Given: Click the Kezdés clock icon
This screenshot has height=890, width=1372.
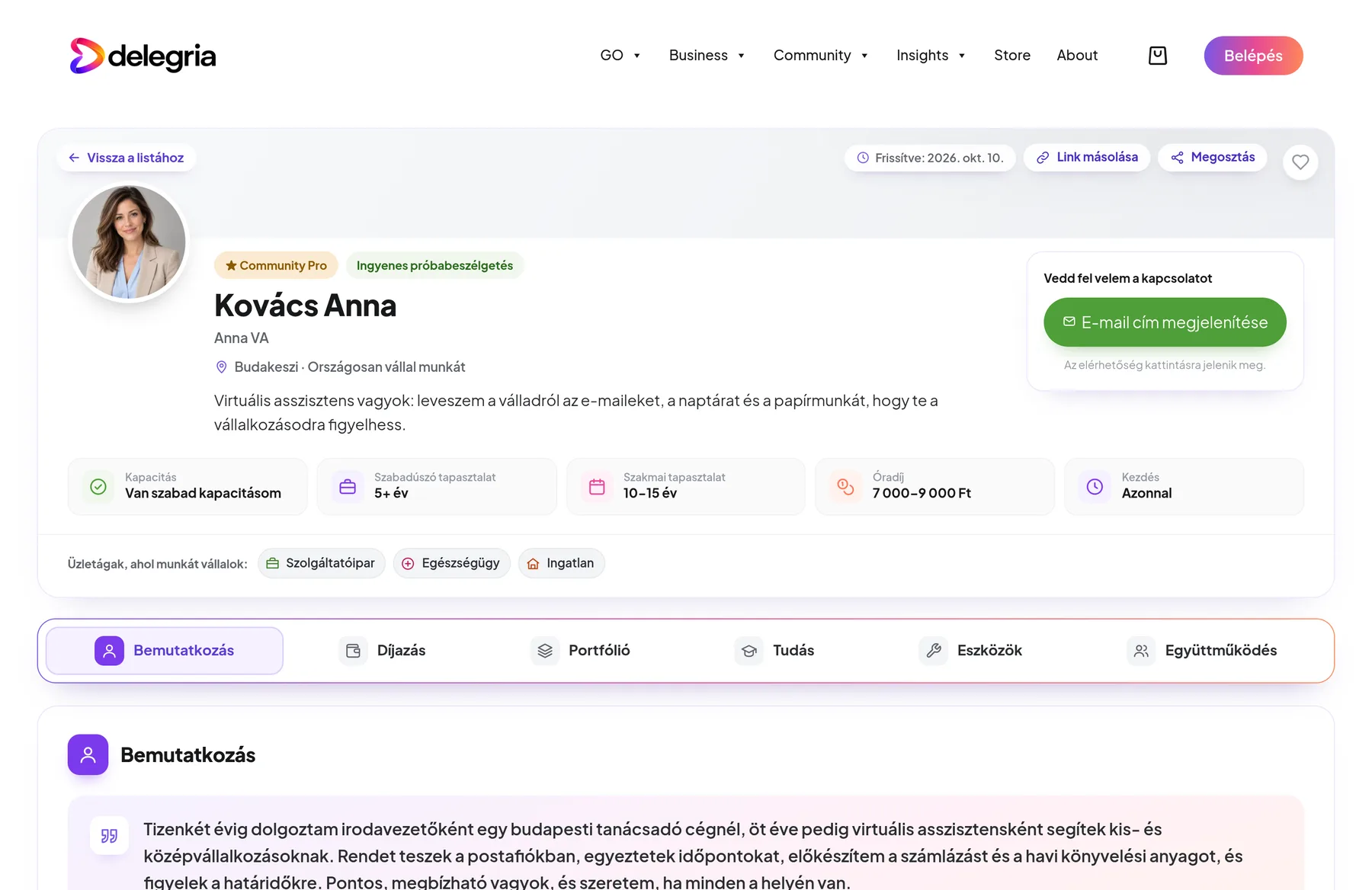Looking at the screenshot, I should tap(1095, 486).
